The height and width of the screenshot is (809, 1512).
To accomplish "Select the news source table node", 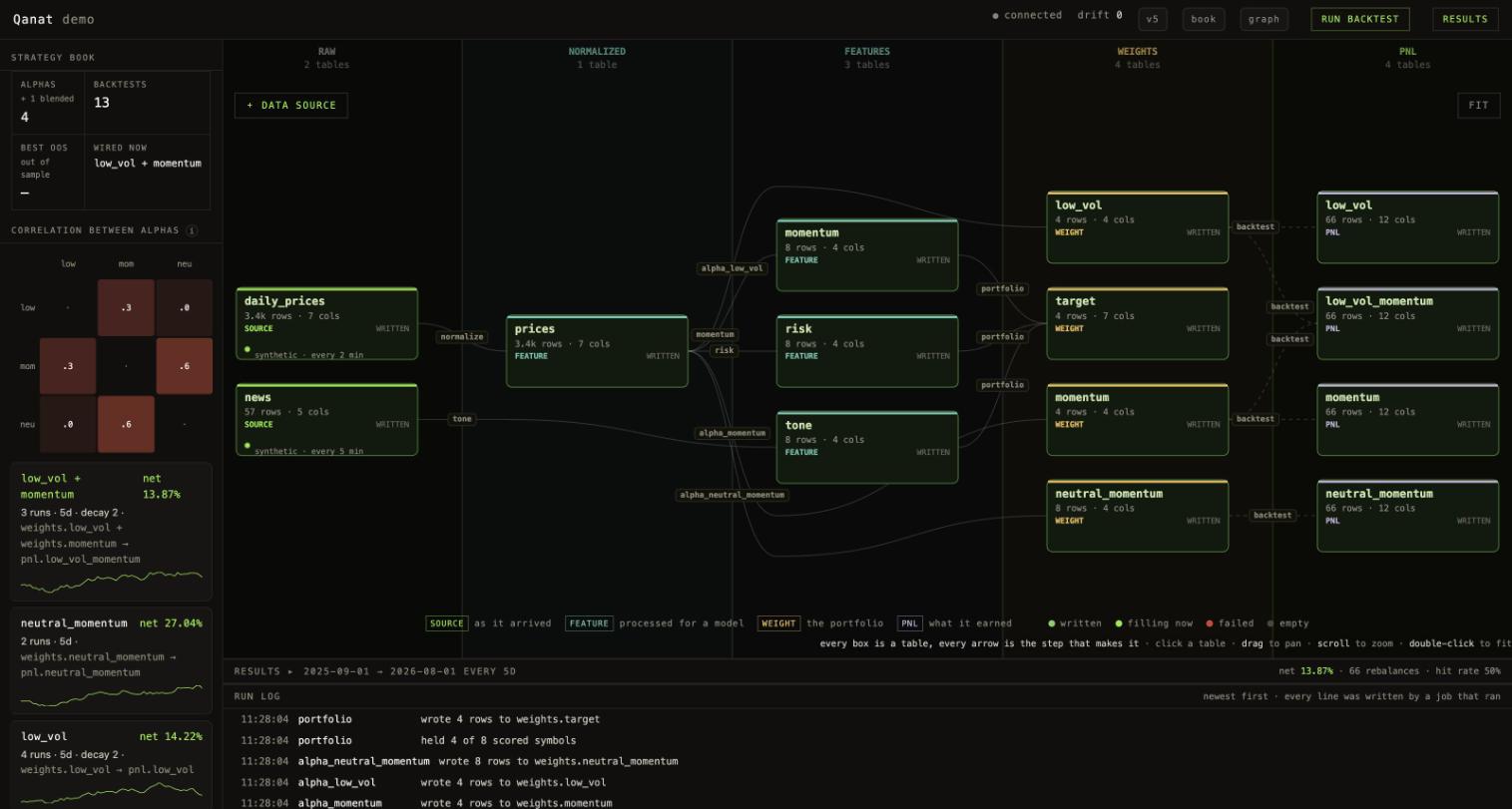I will click(326, 420).
